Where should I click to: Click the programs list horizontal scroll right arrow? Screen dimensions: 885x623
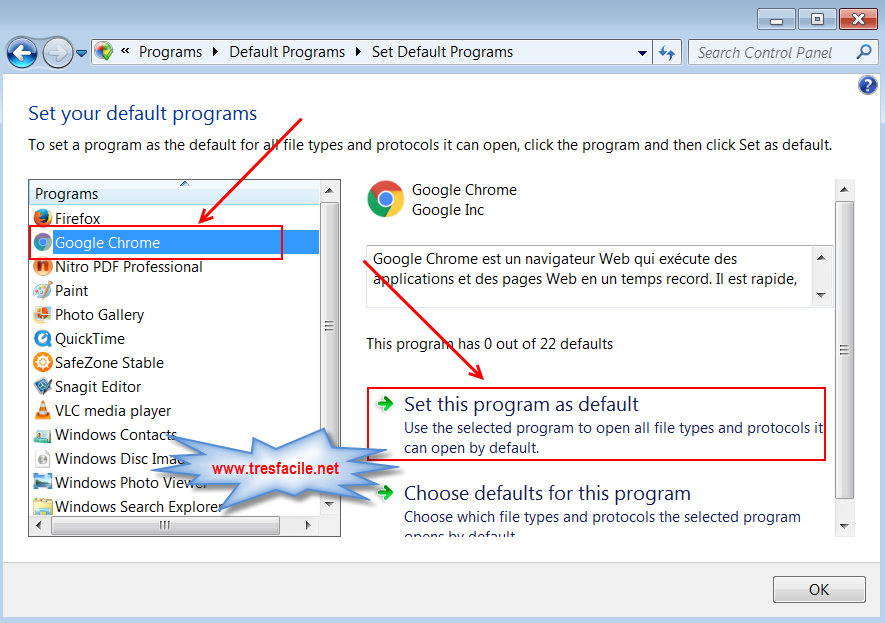tap(308, 525)
